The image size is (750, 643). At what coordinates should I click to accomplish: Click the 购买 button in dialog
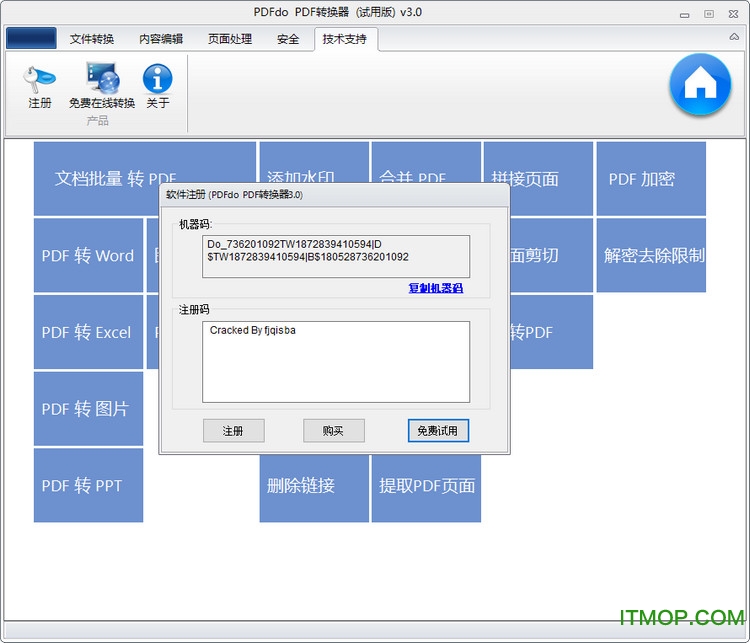pos(333,431)
